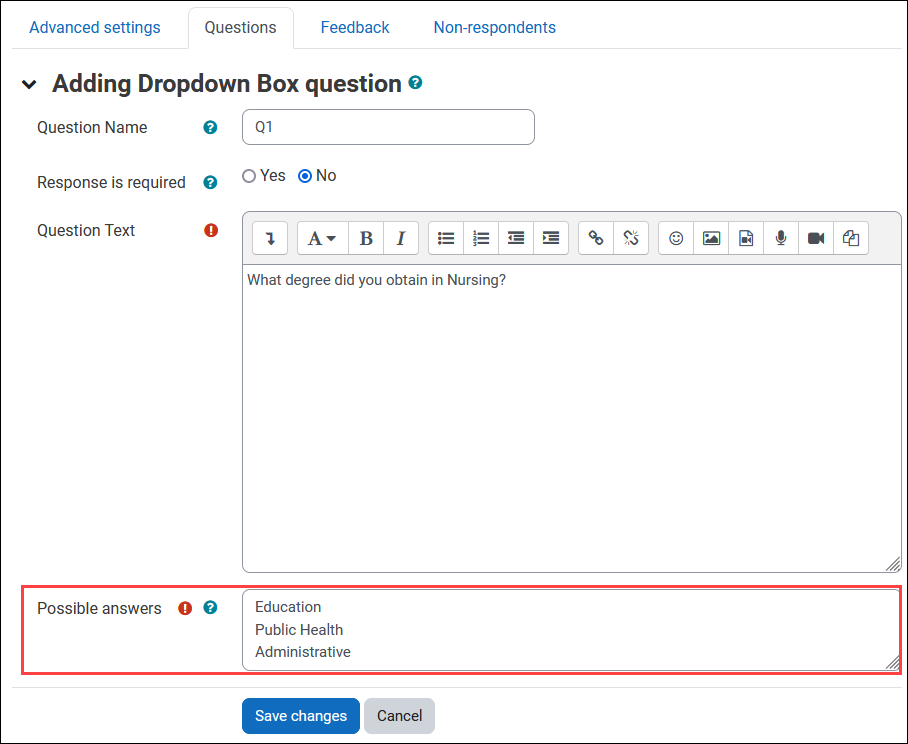Viewport: 908px width, 744px height.
Task: Open the paragraph styles dropdown
Action: coord(321,237)
